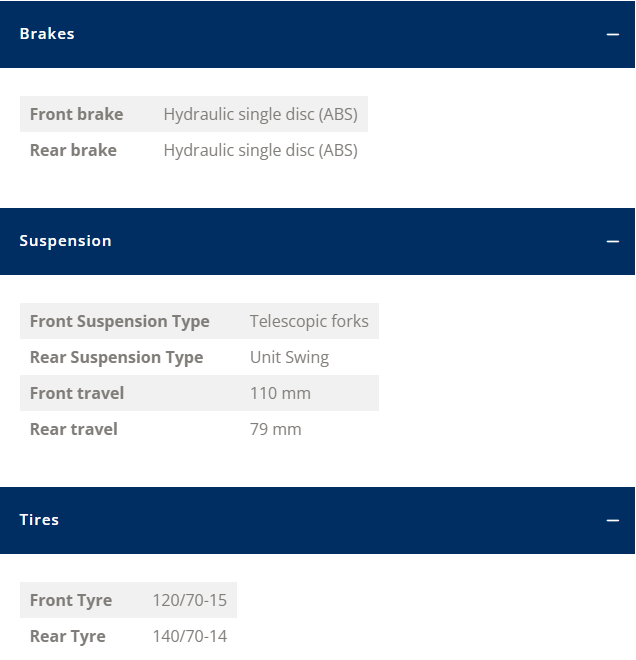The image size is (636, 660).
Task: Click the Telescopic forks value
Action: tap(309, 321)
